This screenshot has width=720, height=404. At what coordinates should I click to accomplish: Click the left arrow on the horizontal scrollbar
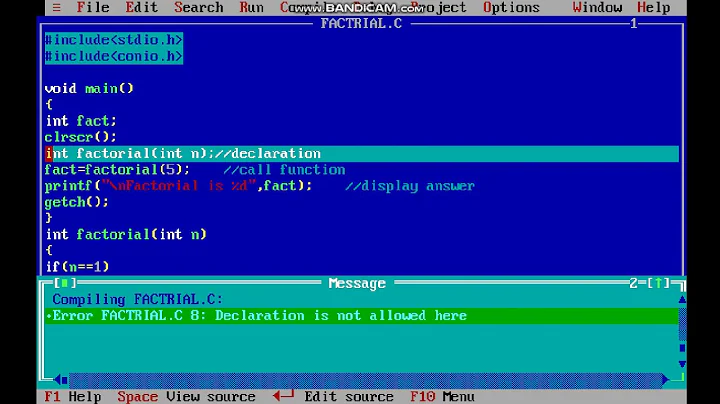coord(60,380)
